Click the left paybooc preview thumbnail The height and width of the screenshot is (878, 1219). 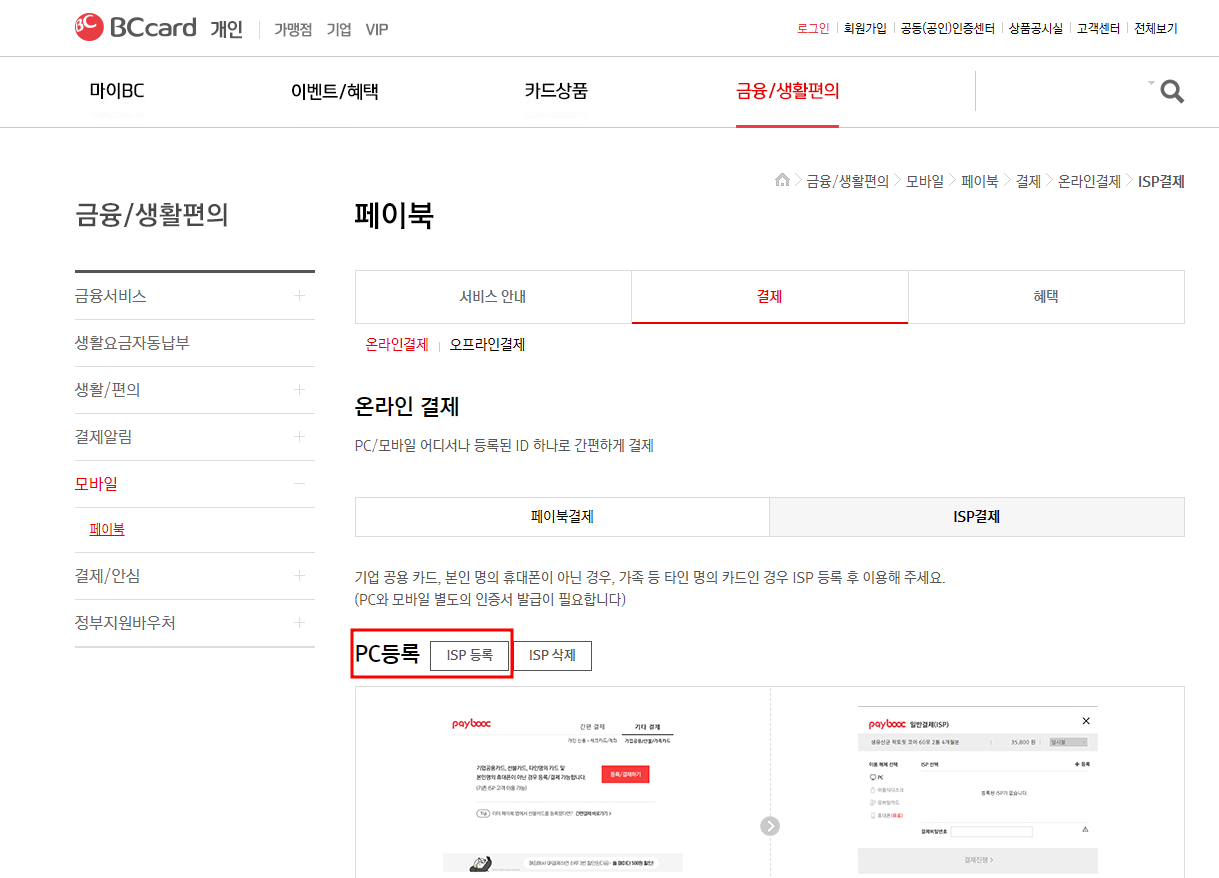click(563, 793)
